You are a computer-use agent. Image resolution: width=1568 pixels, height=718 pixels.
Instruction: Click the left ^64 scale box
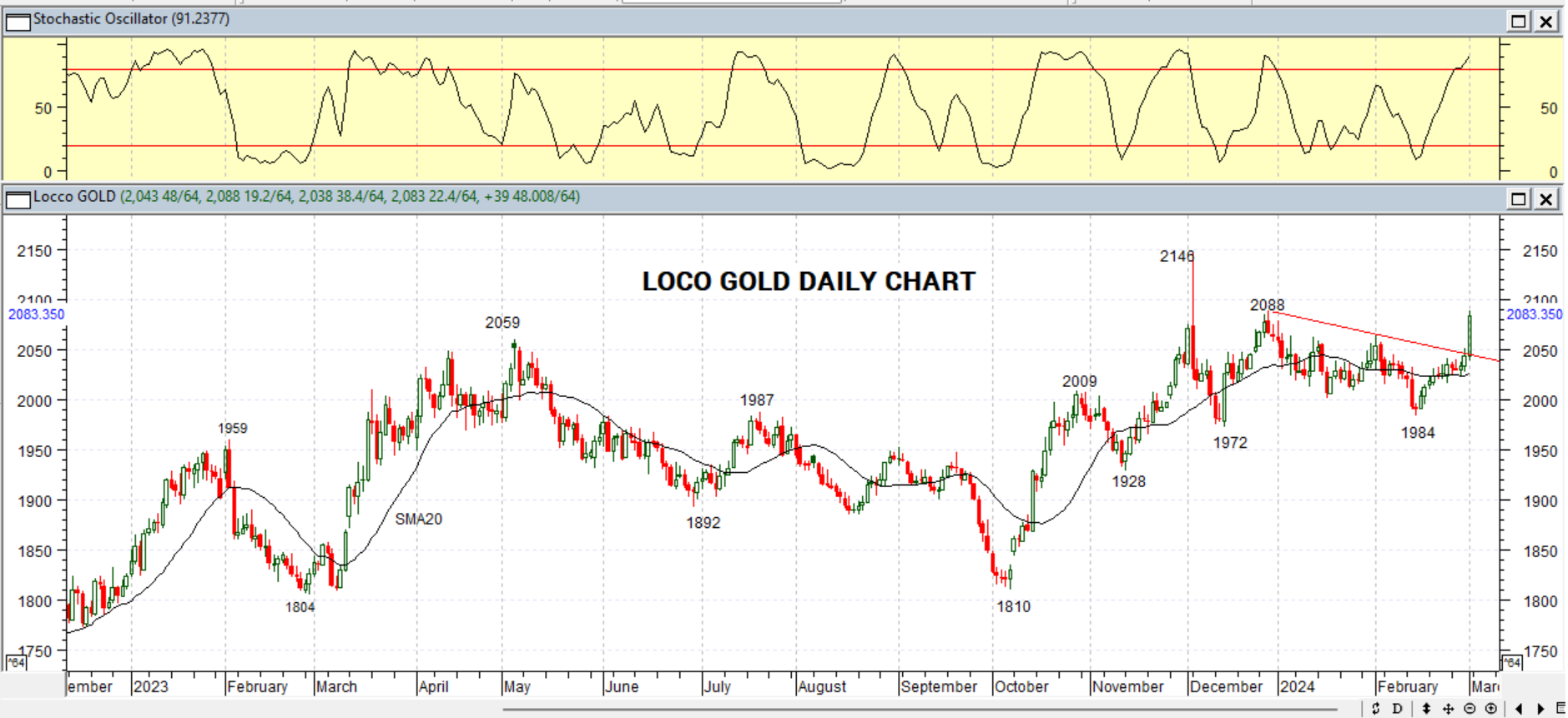(16, 662)
